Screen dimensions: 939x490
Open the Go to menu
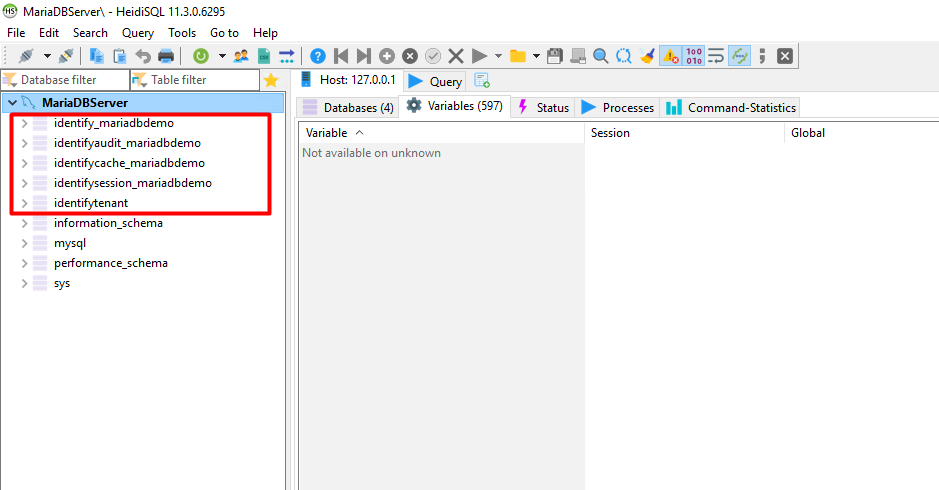pos(225,33)
